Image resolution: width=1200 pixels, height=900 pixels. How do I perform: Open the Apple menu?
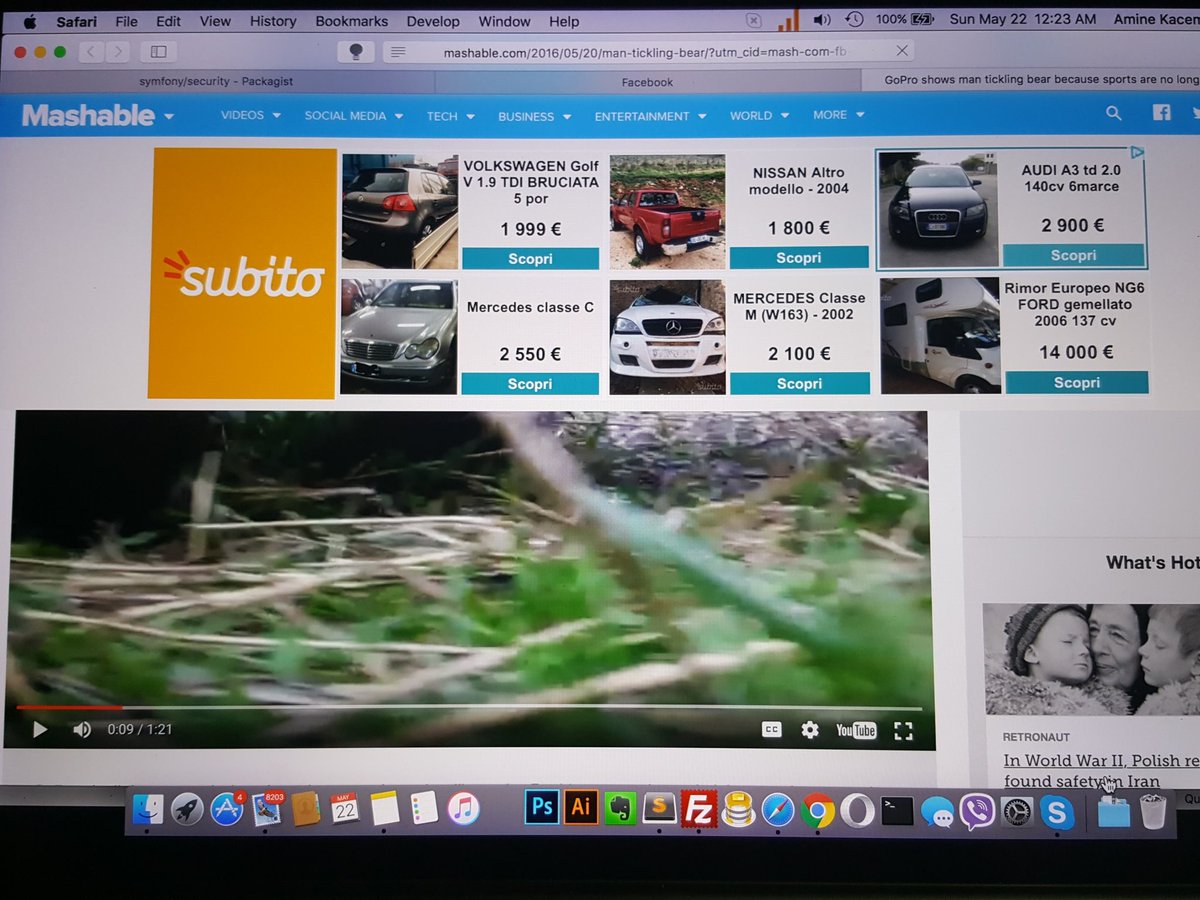(29, 21)
